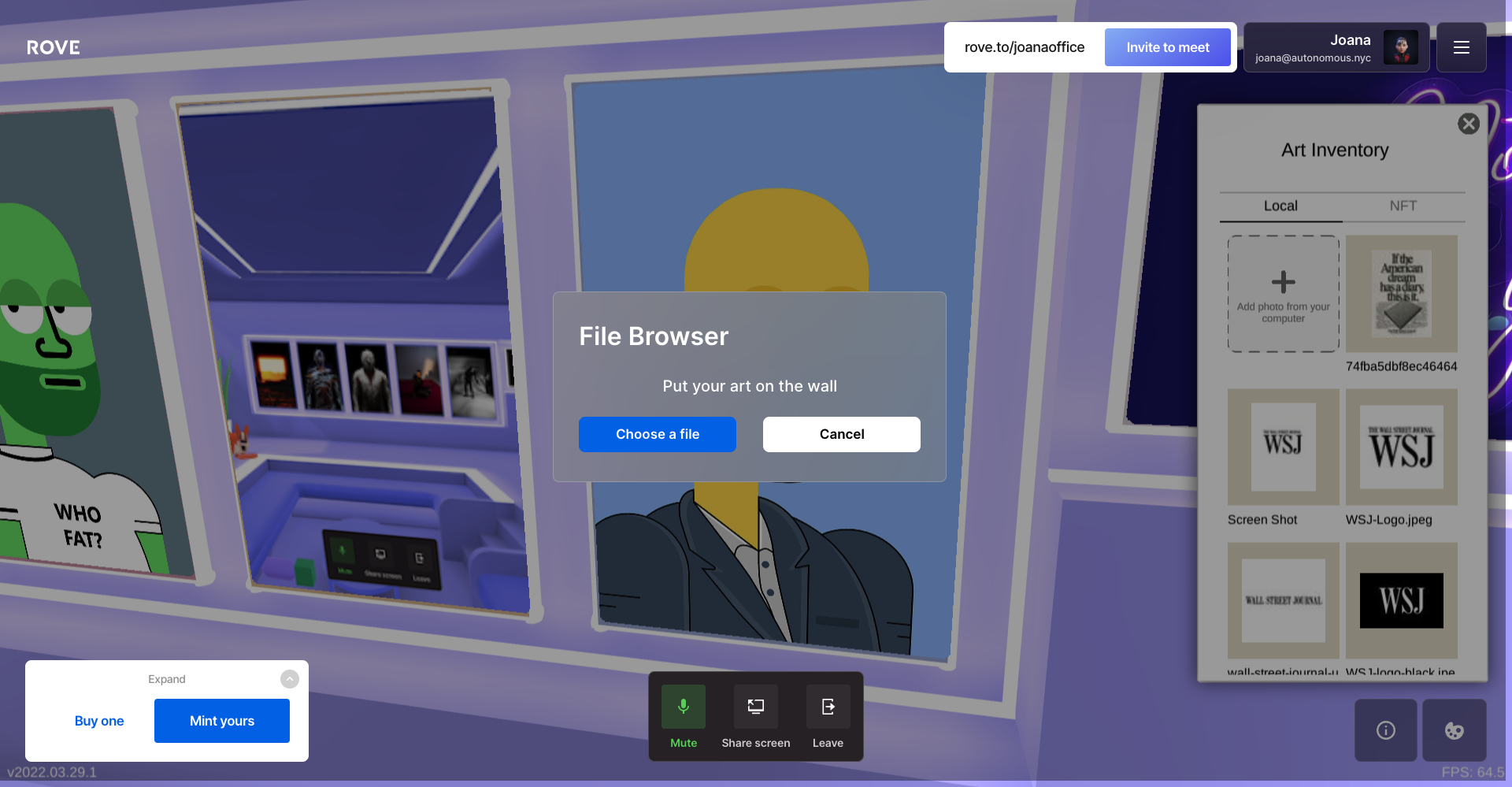Screen dimensions: 1512x787
Task: Select the Local tab
Action: pyautogui.click(x=1280, y=206)
